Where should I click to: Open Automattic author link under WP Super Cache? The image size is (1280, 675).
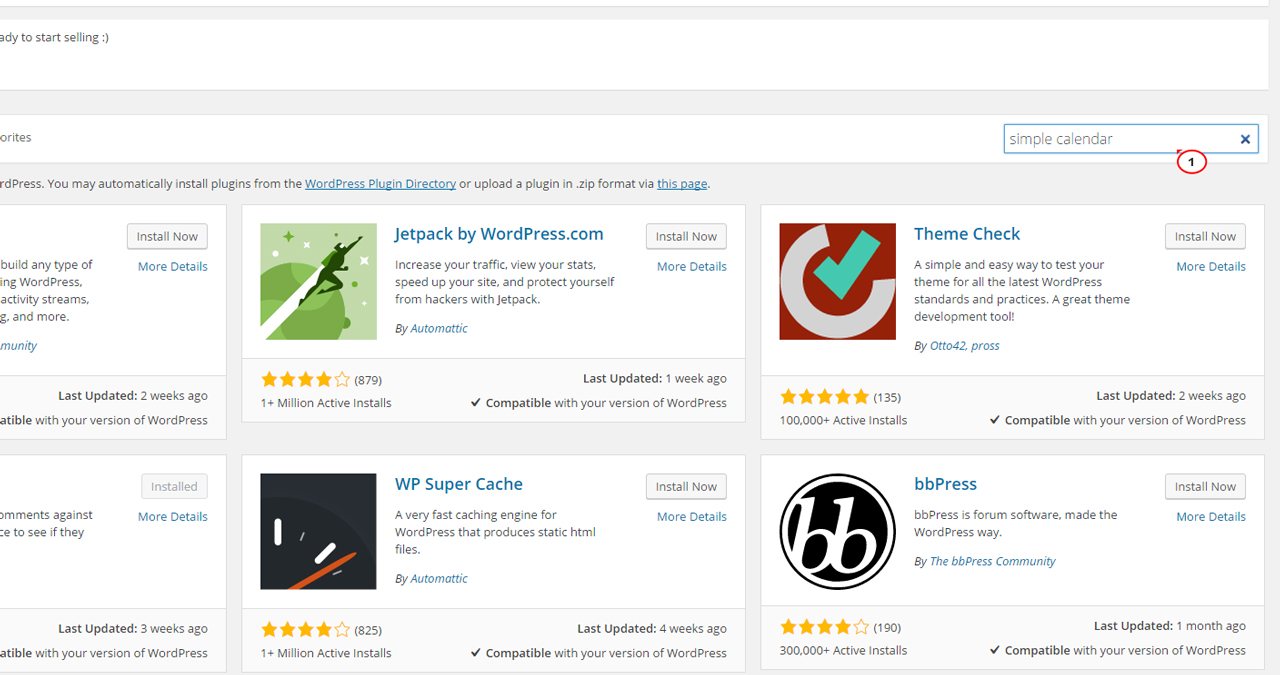[439, 578]
